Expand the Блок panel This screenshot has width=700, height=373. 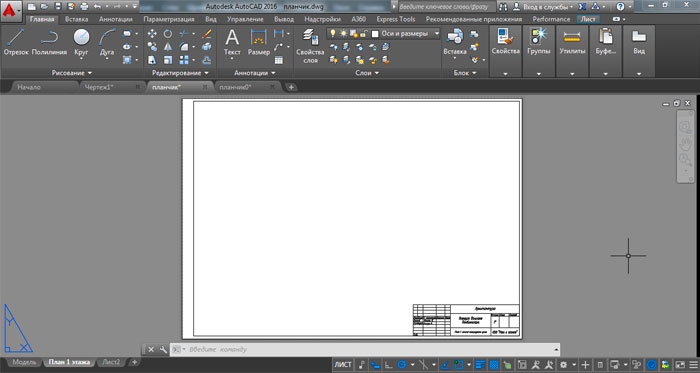(x=465, y=73)
